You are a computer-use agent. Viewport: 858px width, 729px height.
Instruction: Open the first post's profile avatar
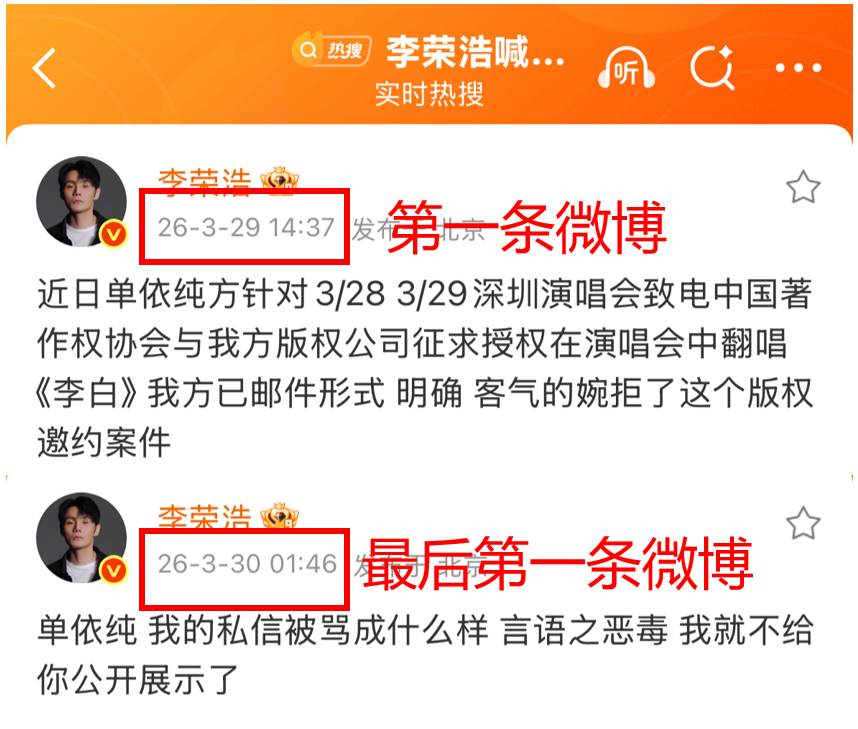82,201
